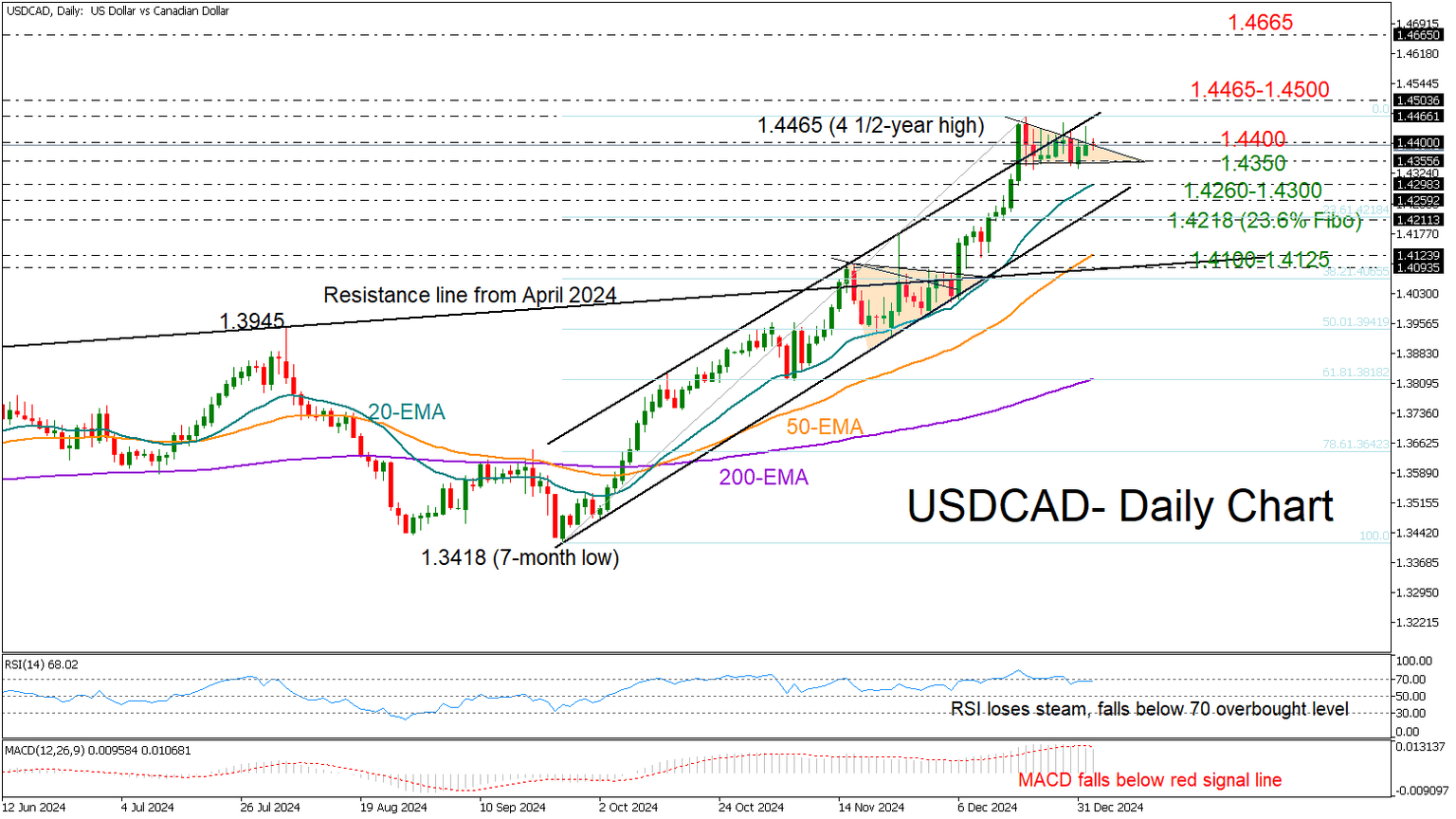Click the 50-EMA line label

pyautogui.click(x=824, y=427)
